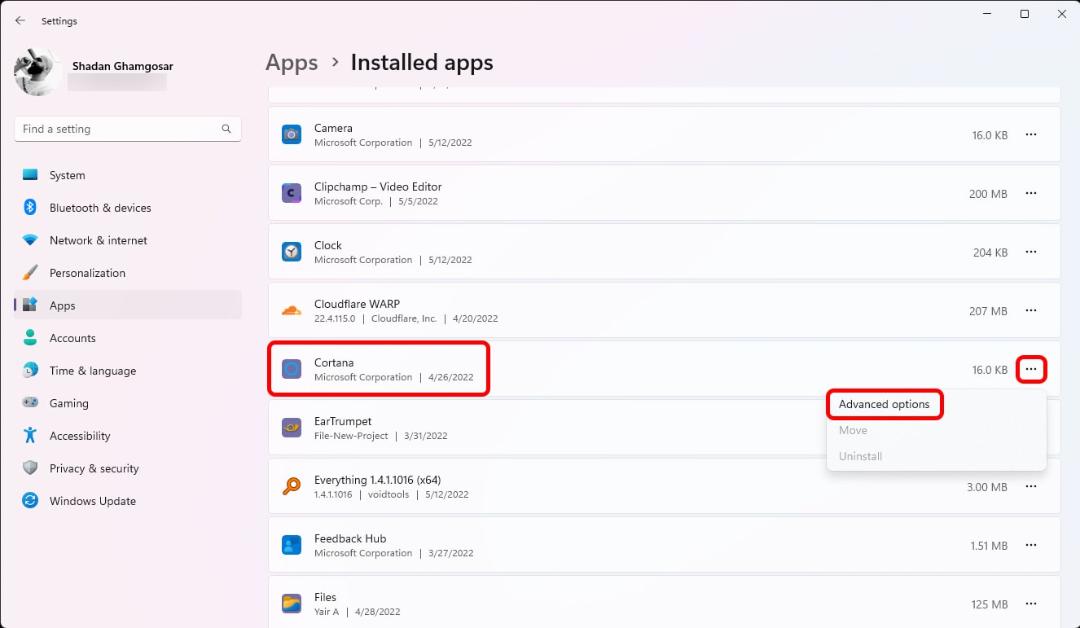This screenshot has width=1080, height=628.
Task: Open Accounts label in sidebar
Action: click(x=72, y=338)
